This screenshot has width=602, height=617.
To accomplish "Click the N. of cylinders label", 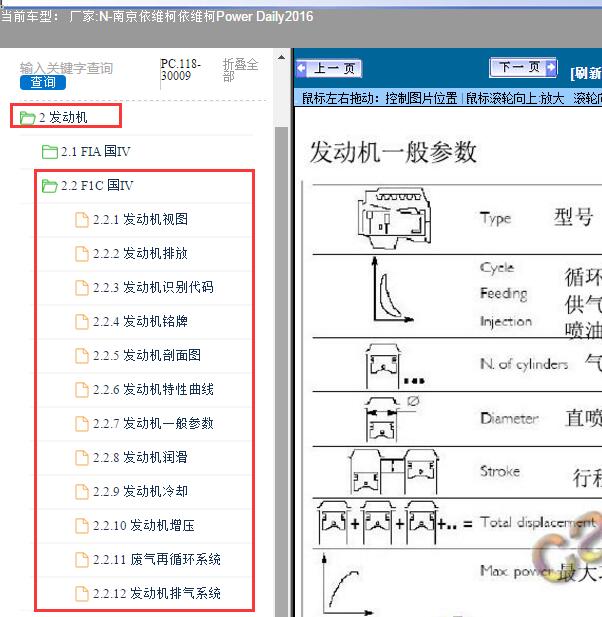I will coord(524,364).
